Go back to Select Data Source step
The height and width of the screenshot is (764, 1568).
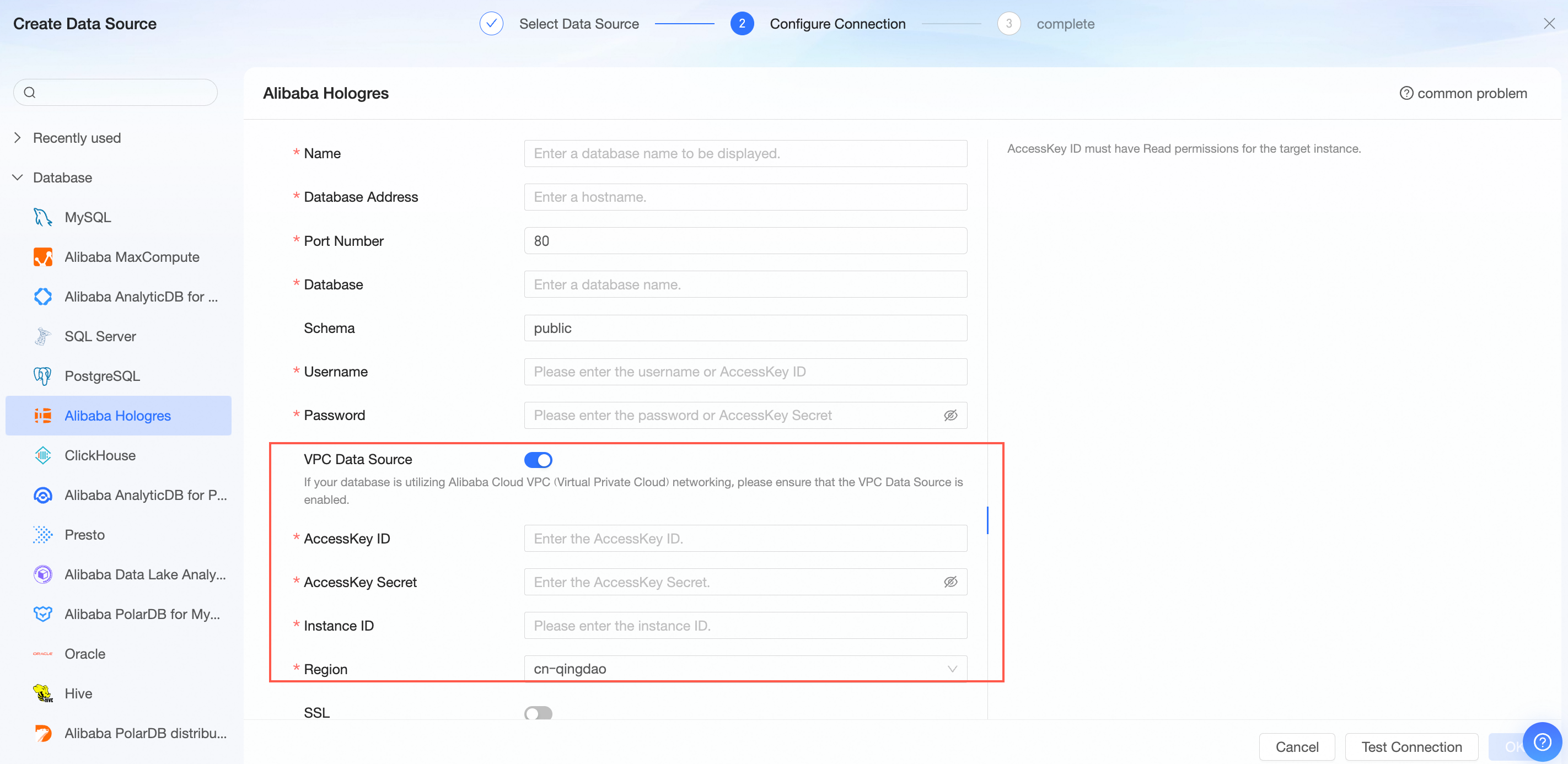click(579, 24)
